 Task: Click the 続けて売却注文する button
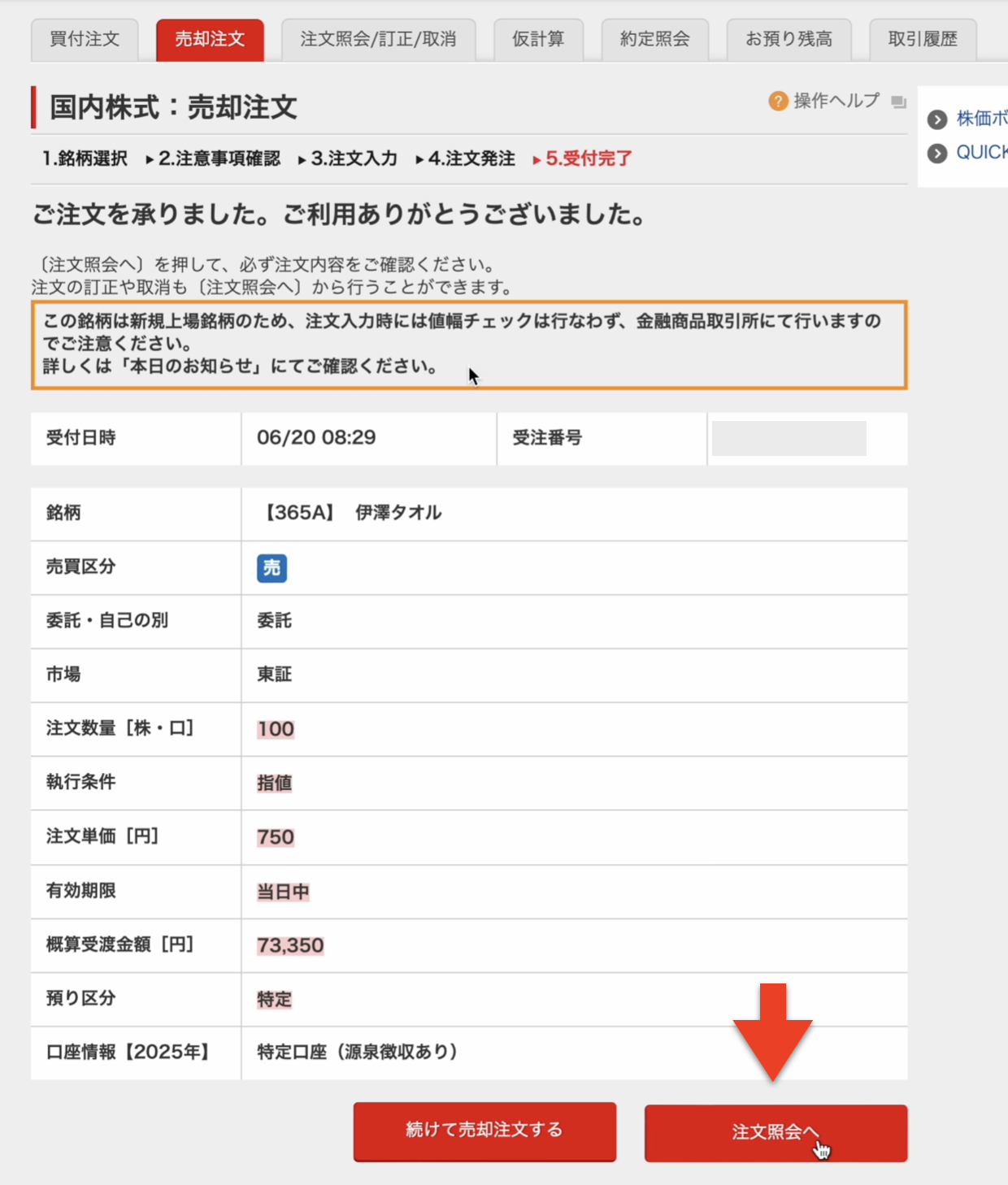coord(484,1130)
